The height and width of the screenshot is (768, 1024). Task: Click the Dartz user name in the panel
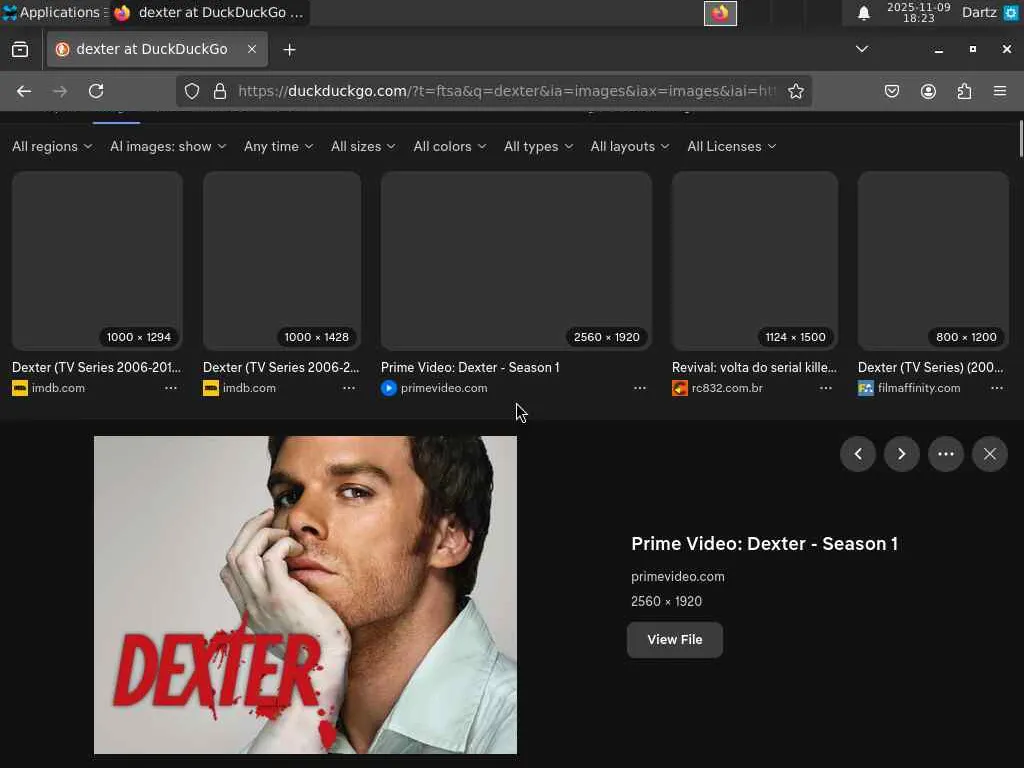(979, 12)
